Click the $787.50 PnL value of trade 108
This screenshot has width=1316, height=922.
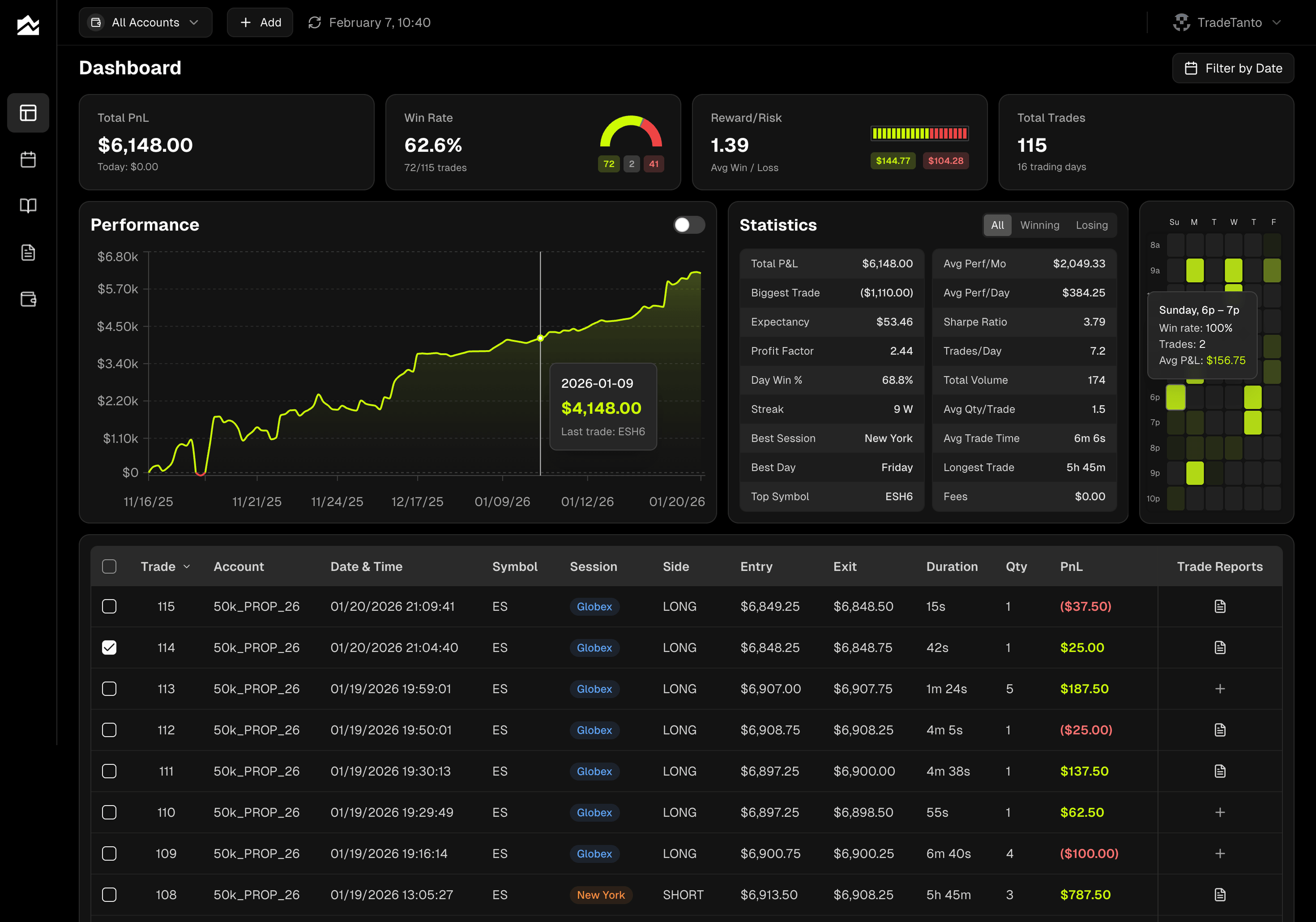1085,895
